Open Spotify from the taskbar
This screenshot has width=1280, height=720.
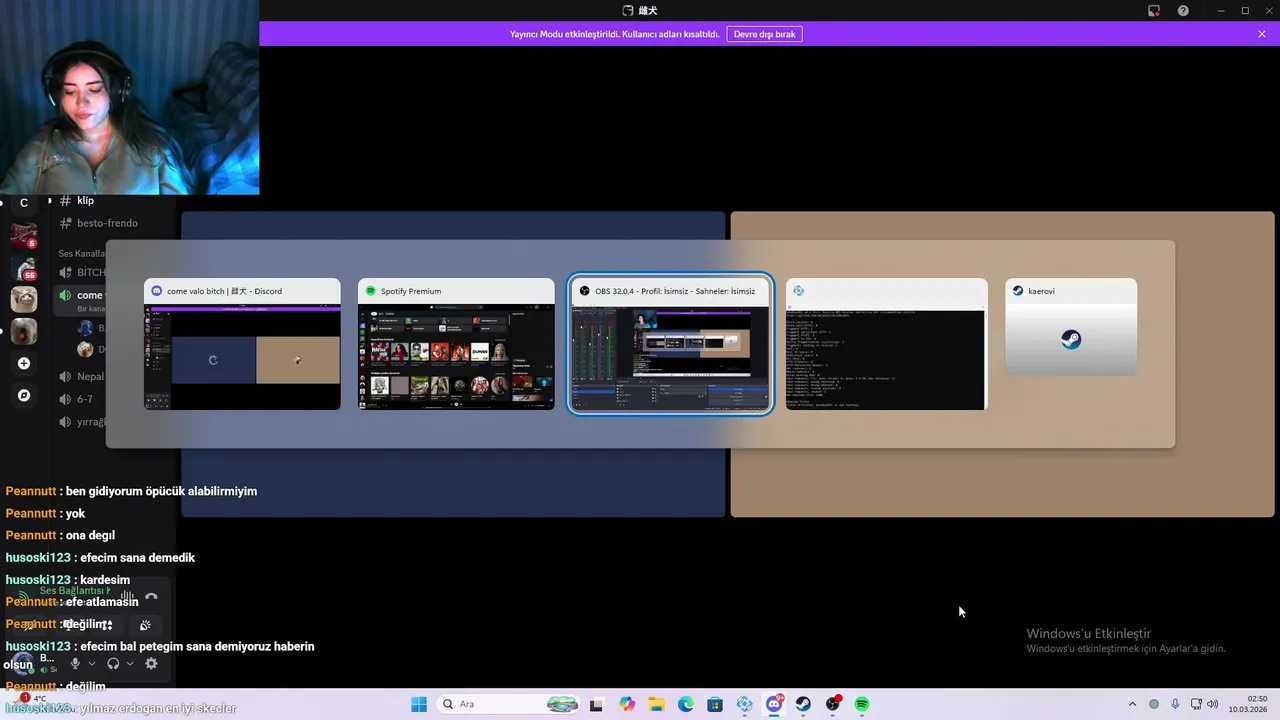click(862, 704)
